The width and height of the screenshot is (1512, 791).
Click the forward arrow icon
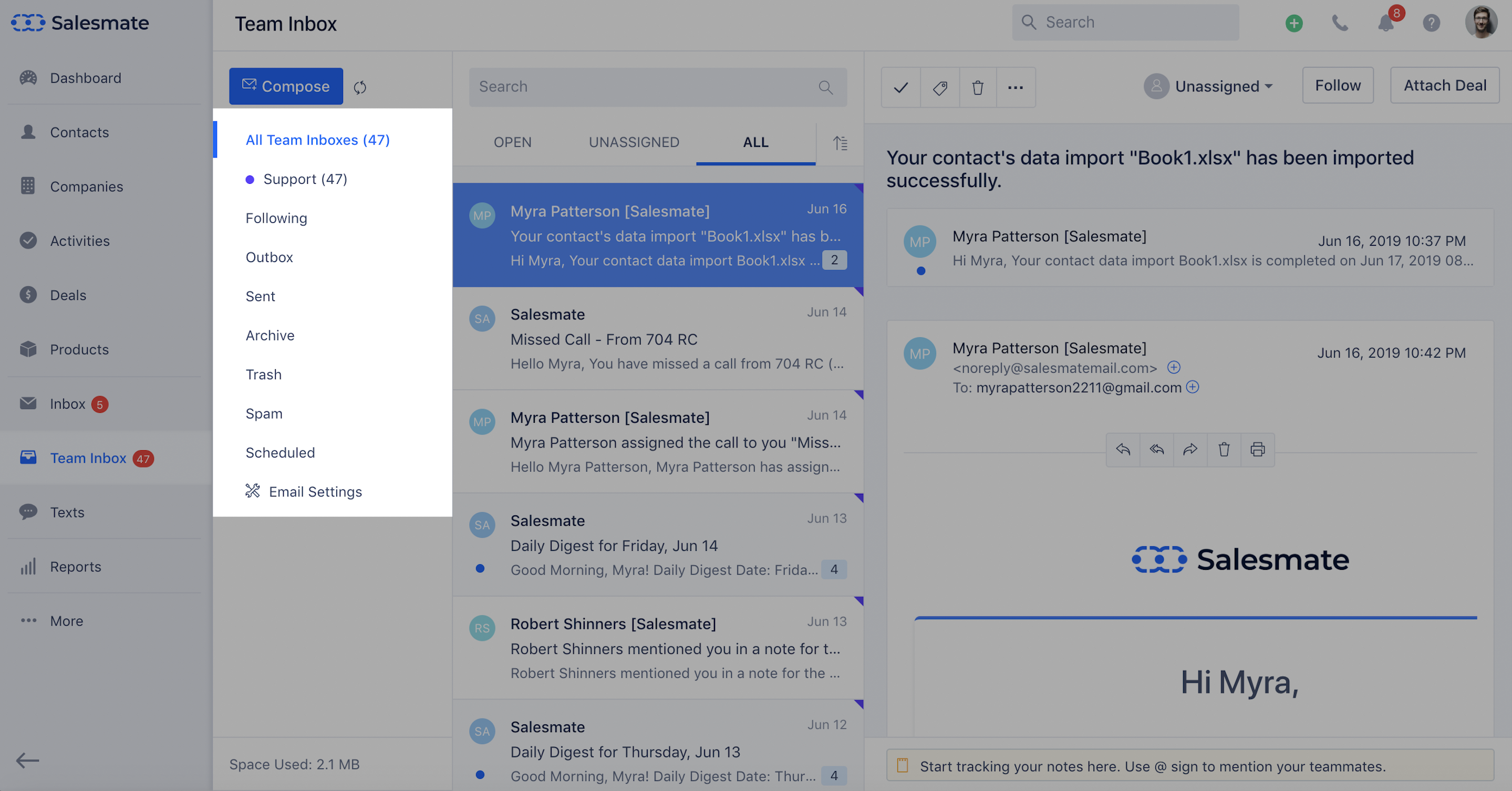(1190, 450)
